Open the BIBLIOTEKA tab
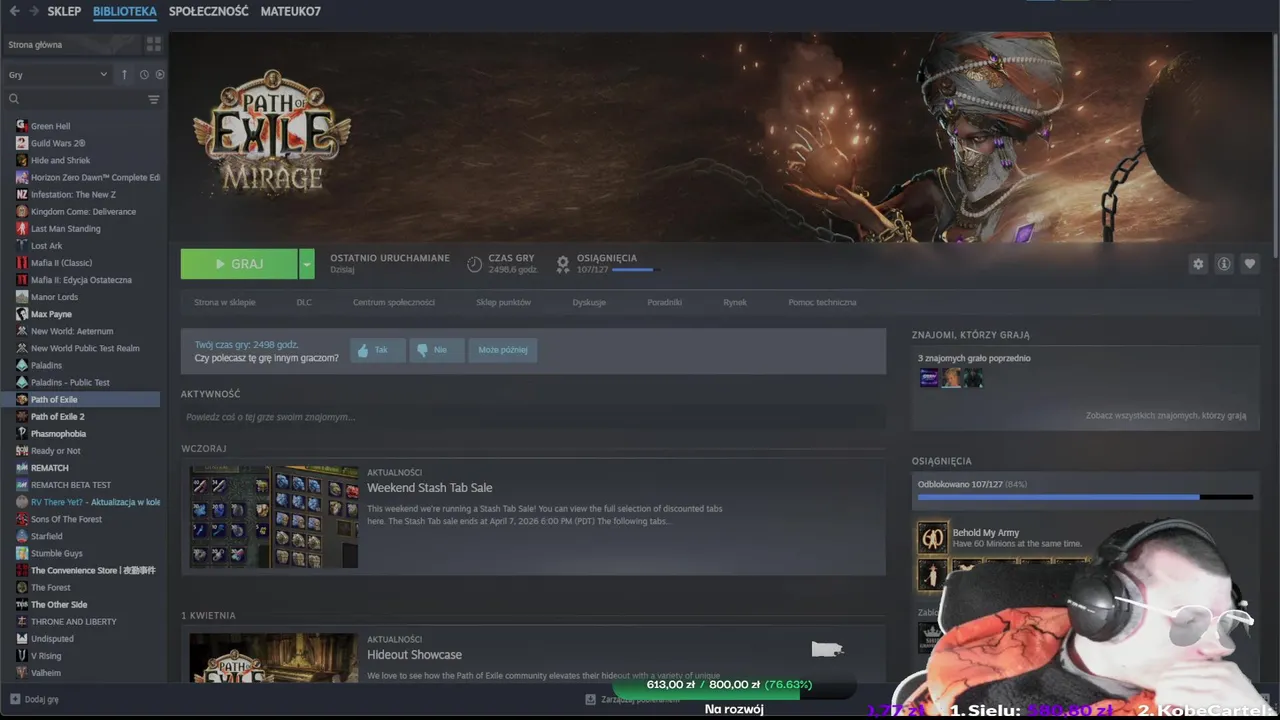 click(x=125, y=11)
